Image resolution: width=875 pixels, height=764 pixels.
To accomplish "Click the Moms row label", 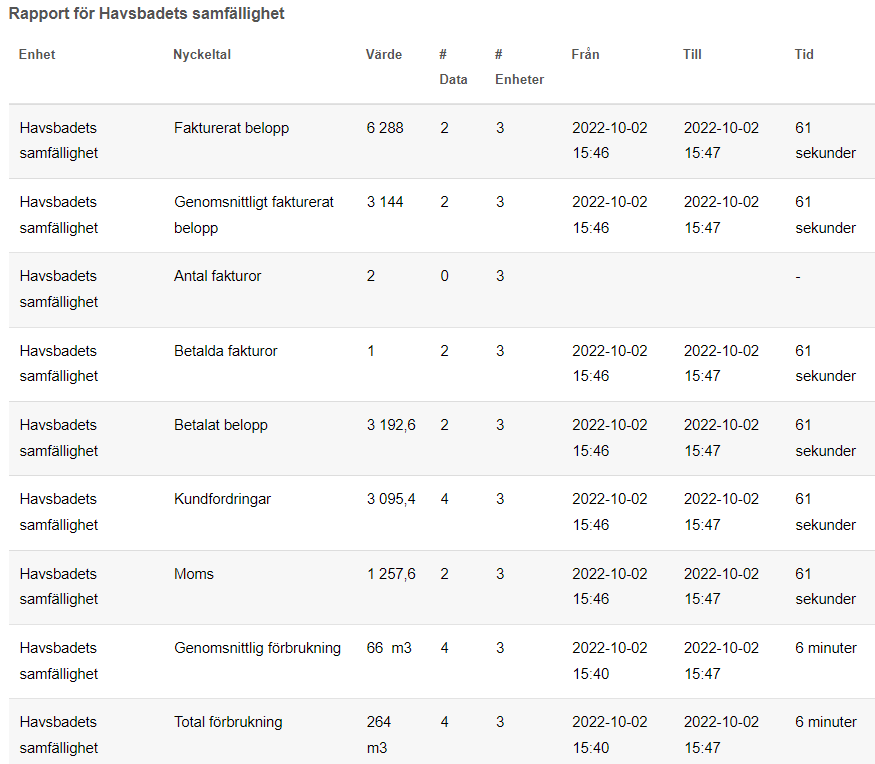I will 194,574.
